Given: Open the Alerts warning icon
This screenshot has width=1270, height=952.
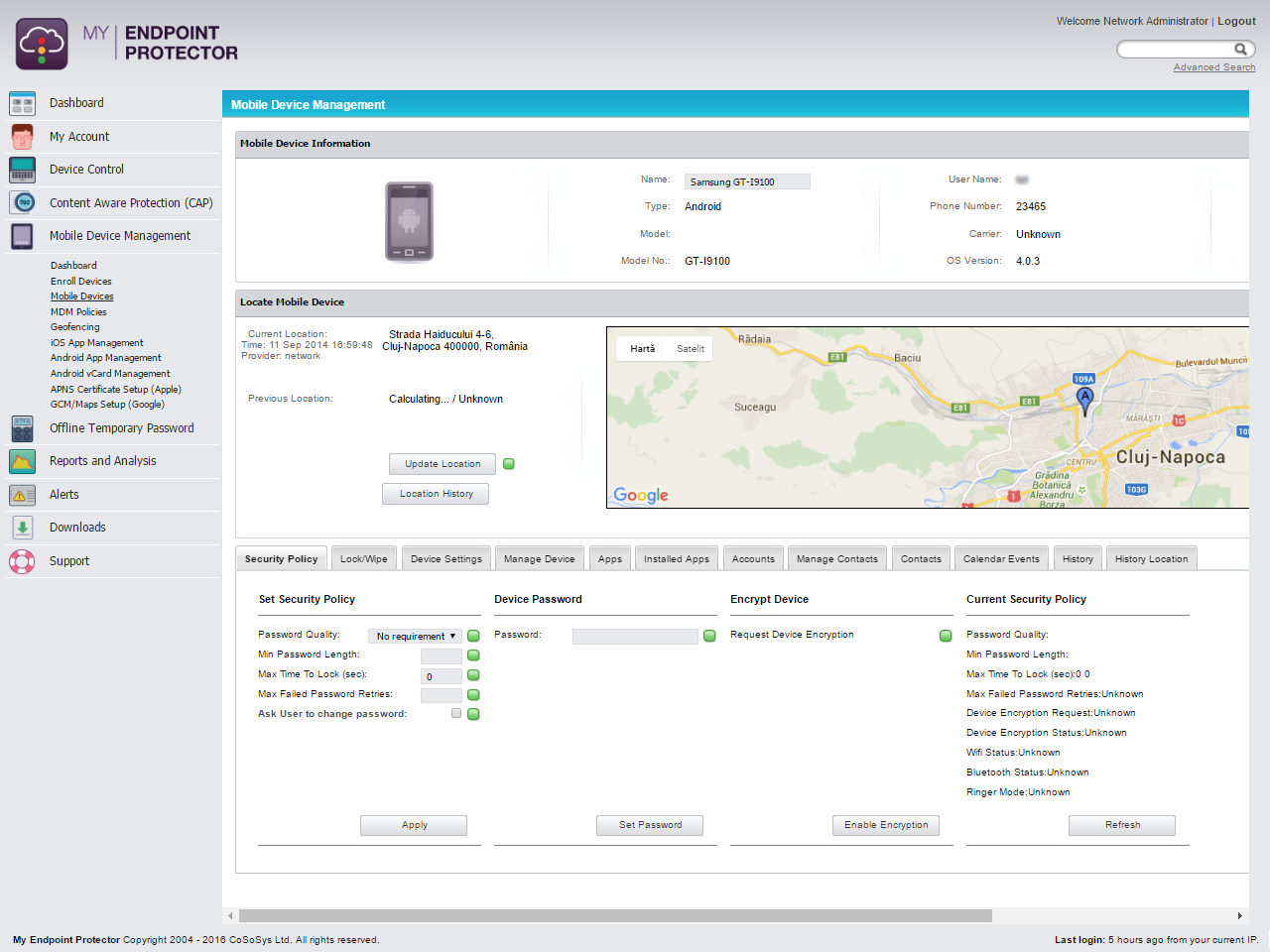Looking at the screenshot, I should [23, 495].
